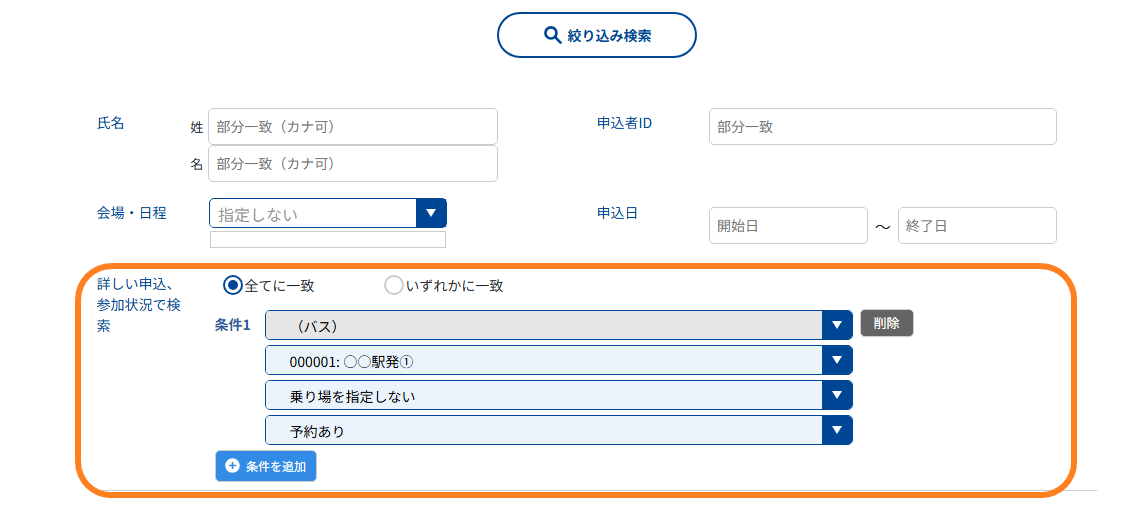Focus the 姓 name input field
The image size is (1146, 514).
(x=353, y=126)
